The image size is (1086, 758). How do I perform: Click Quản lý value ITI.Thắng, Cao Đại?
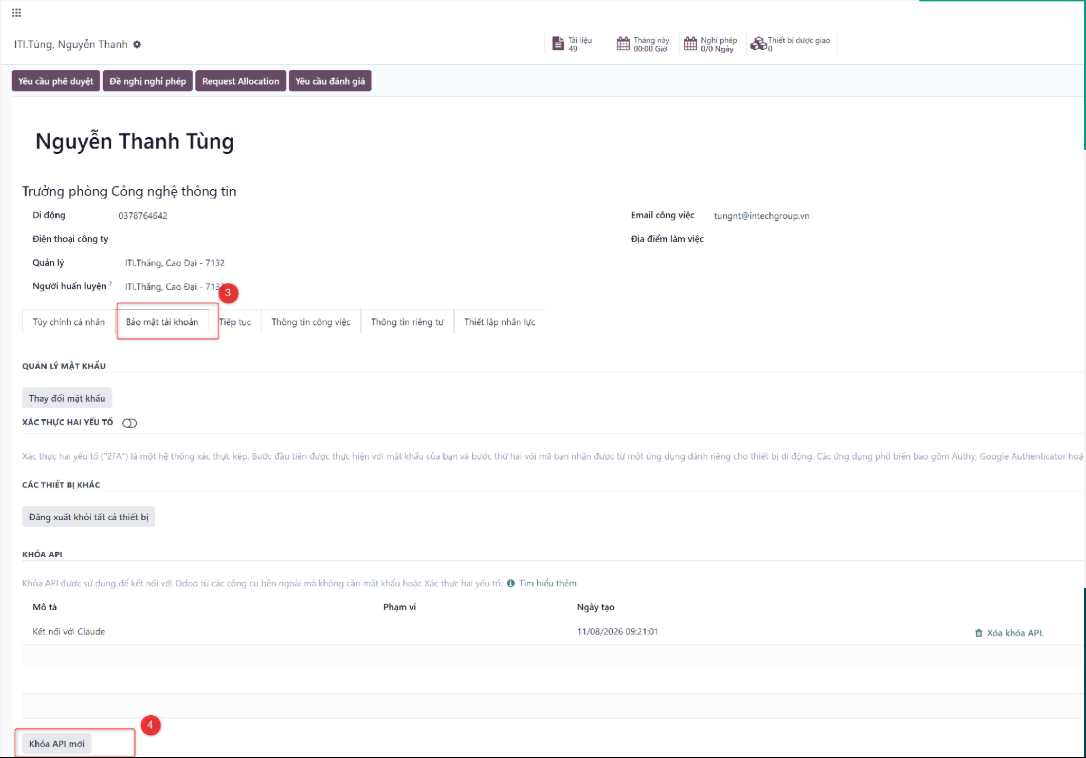pos(175,263)
